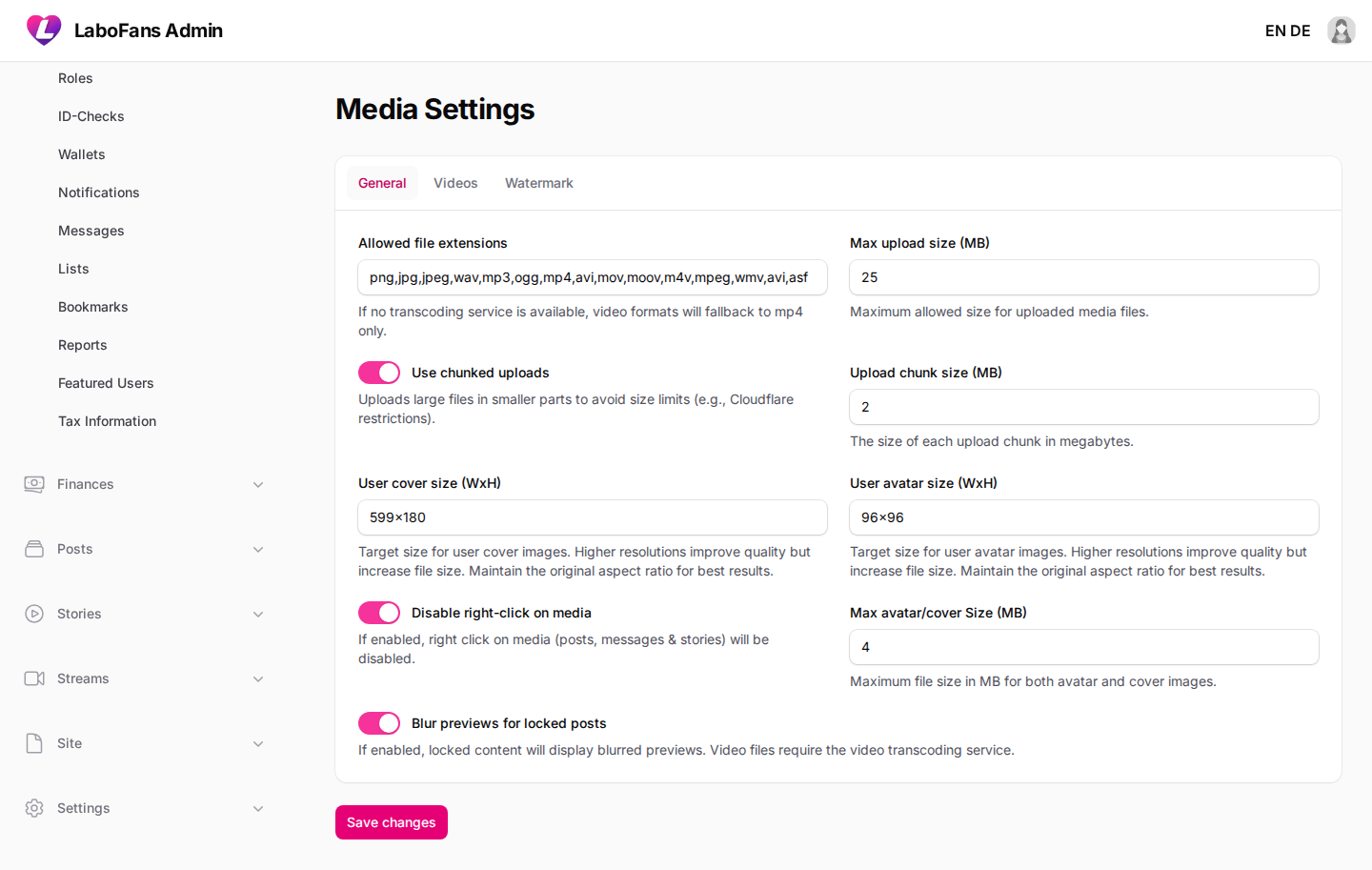Viewport: 1372px width, 870px height.
Task: Click the 'Use chunked uploads' label
Action: coord(480,373)
